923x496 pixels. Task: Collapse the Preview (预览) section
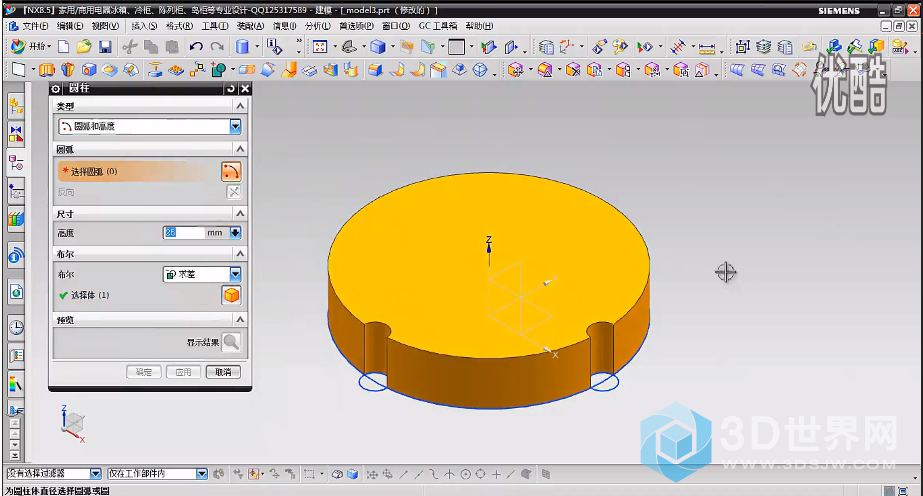pos(240,319)
